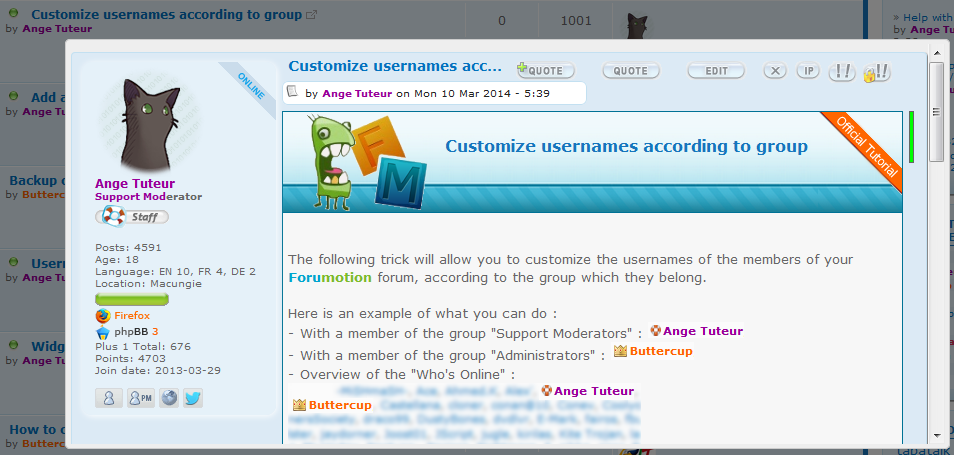
Task: Open poster Twitter via bird icon
Action: click(x=193, y=398)
